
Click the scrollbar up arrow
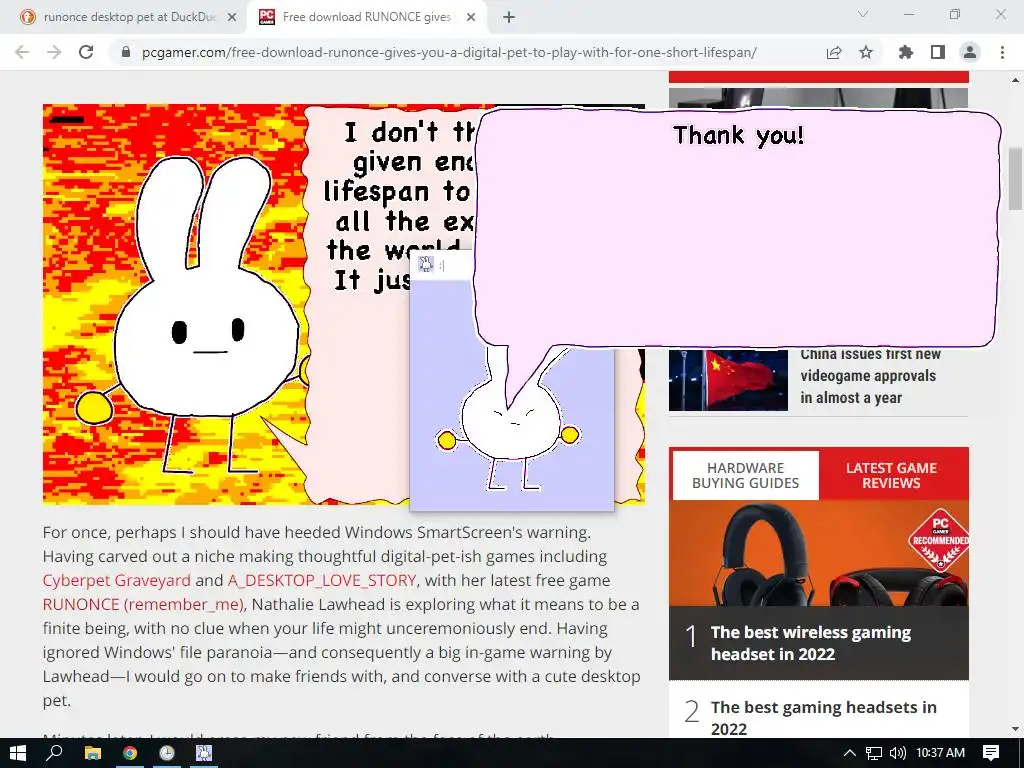tap(1015, 80)
